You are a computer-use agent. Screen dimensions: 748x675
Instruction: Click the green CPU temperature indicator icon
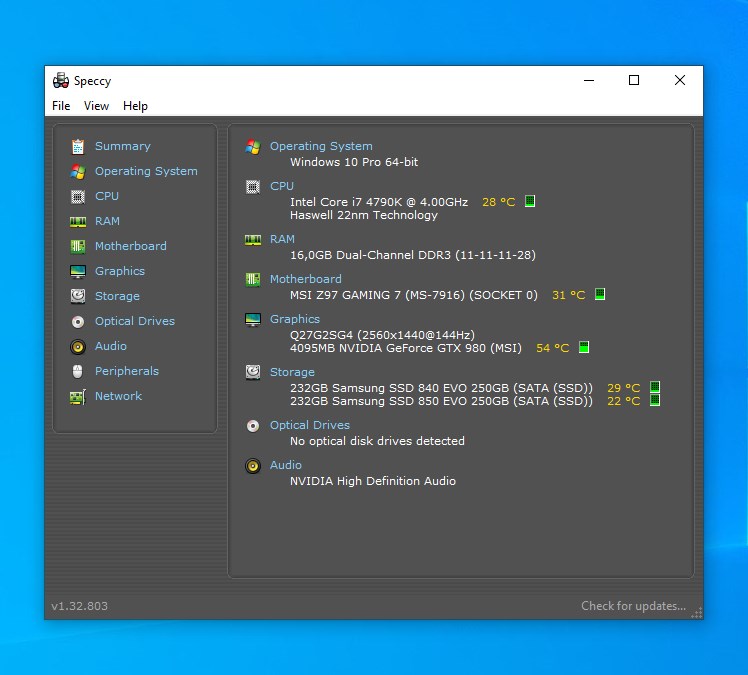(530, 201)
